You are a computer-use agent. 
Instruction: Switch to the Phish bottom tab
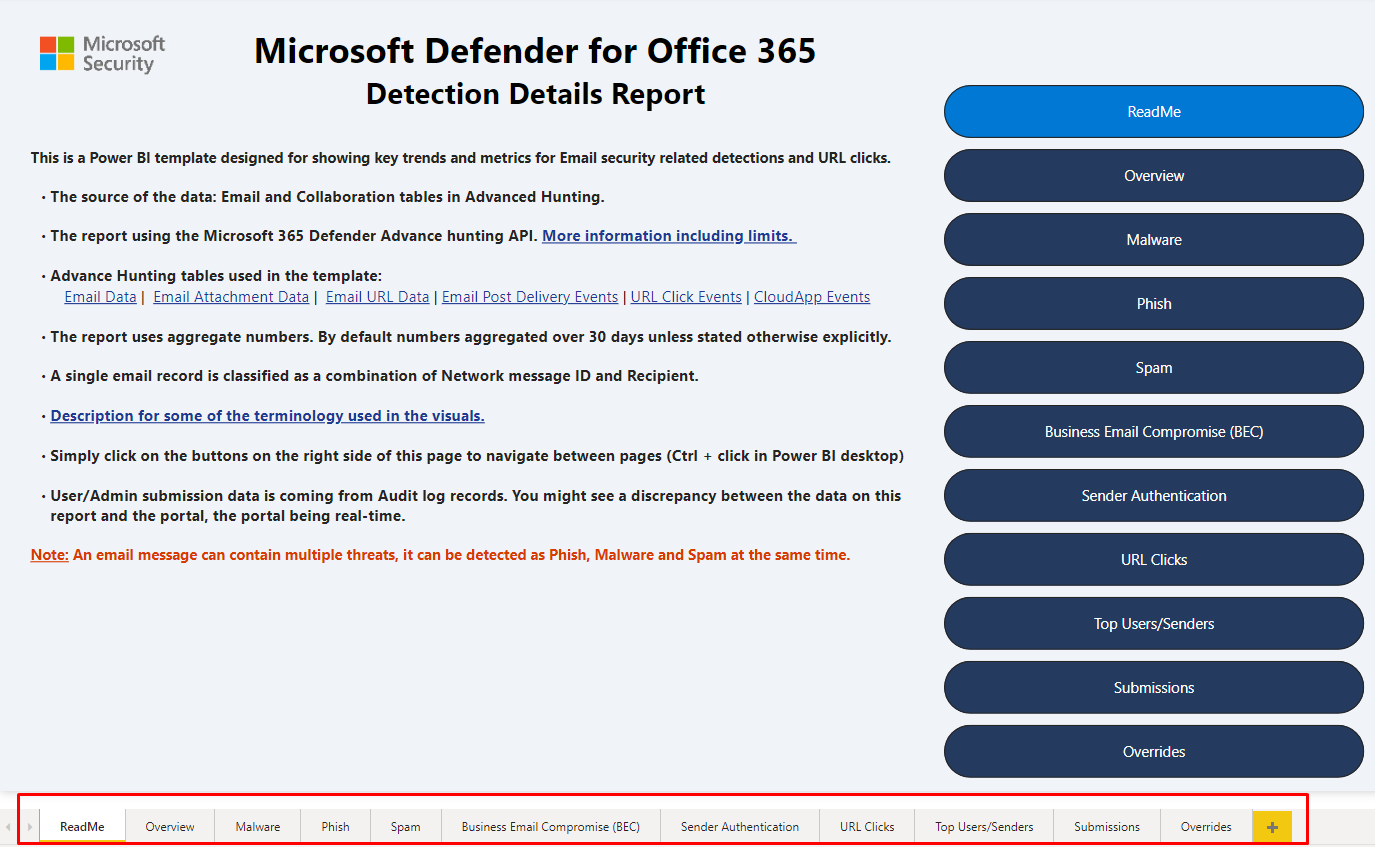click(335, 827)
